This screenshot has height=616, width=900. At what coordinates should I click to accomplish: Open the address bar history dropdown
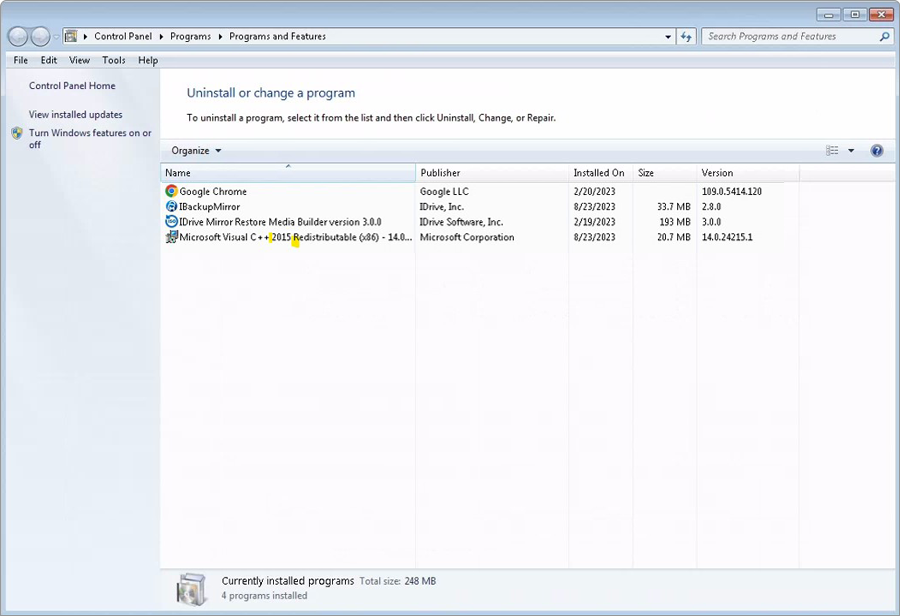[x=668, y=37]
